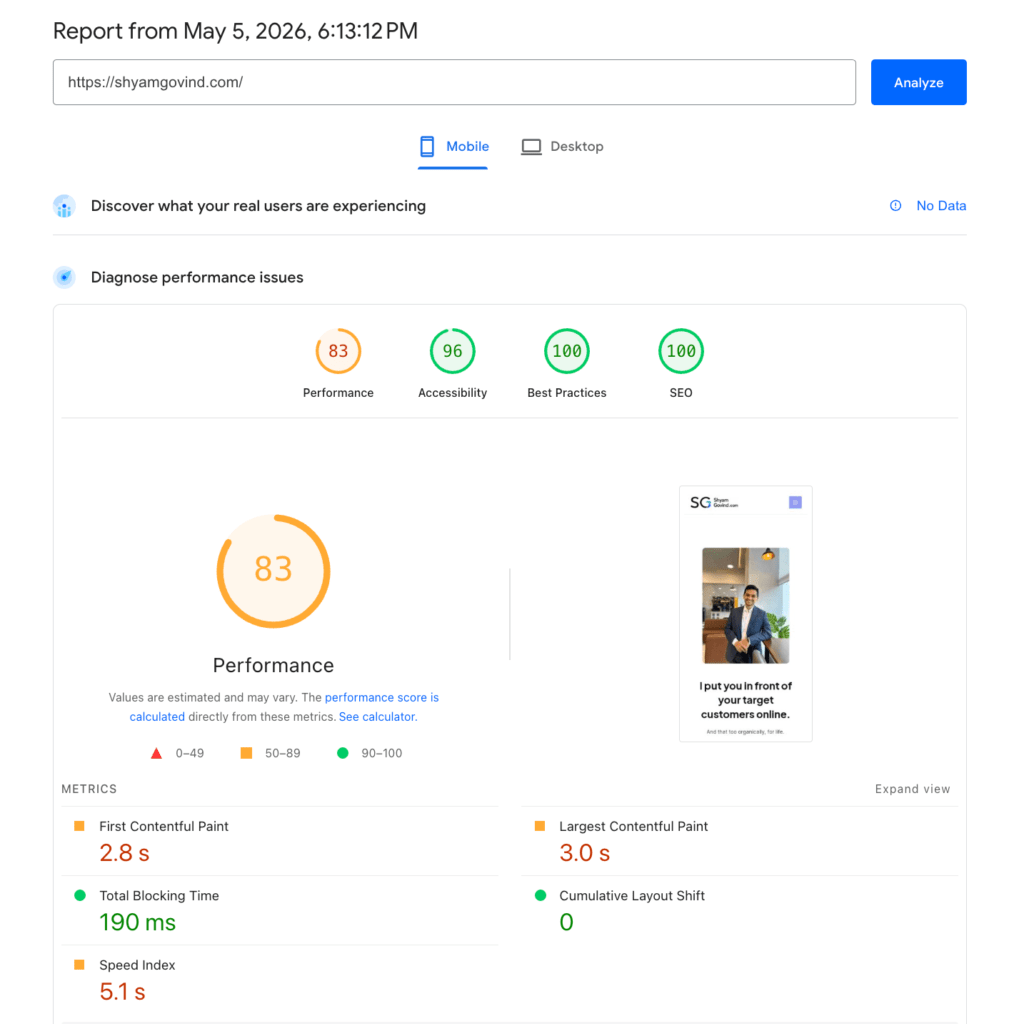Viewport: 1024px width, 1024px height.
Task: Click the URL input field
Action: point(455,82)
